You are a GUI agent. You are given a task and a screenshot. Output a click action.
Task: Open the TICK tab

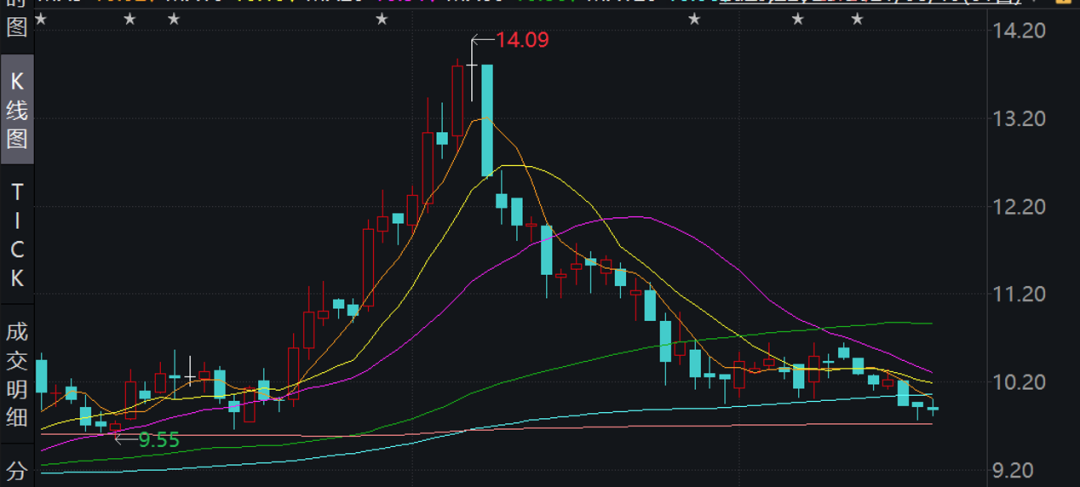[x=17, y=235]
